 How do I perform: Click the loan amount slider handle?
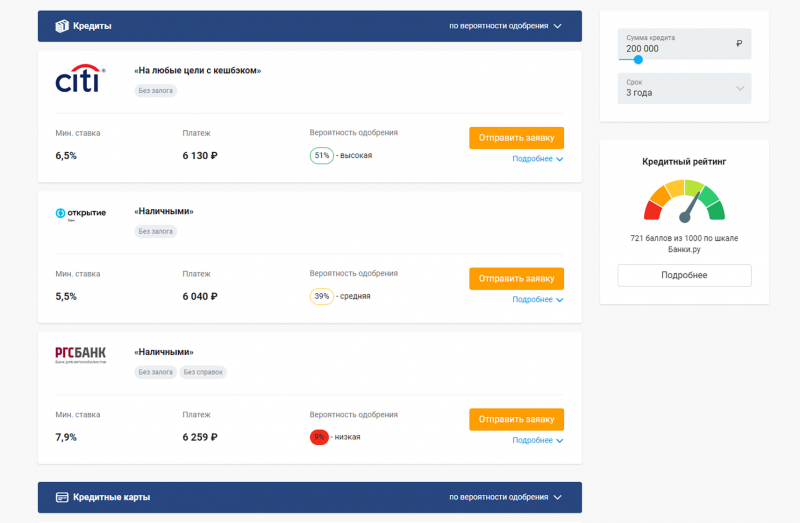click(638, 60)
